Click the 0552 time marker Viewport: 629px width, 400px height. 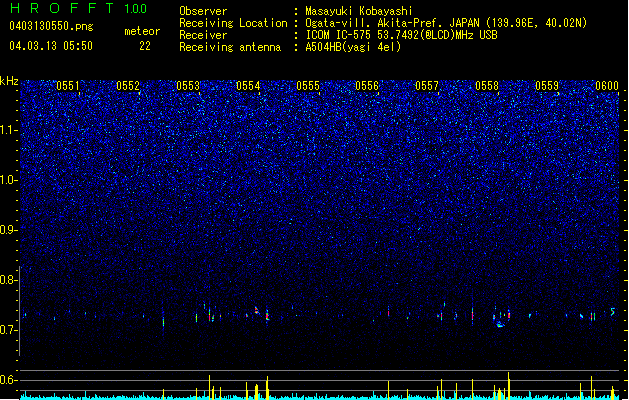pos(128,86)
